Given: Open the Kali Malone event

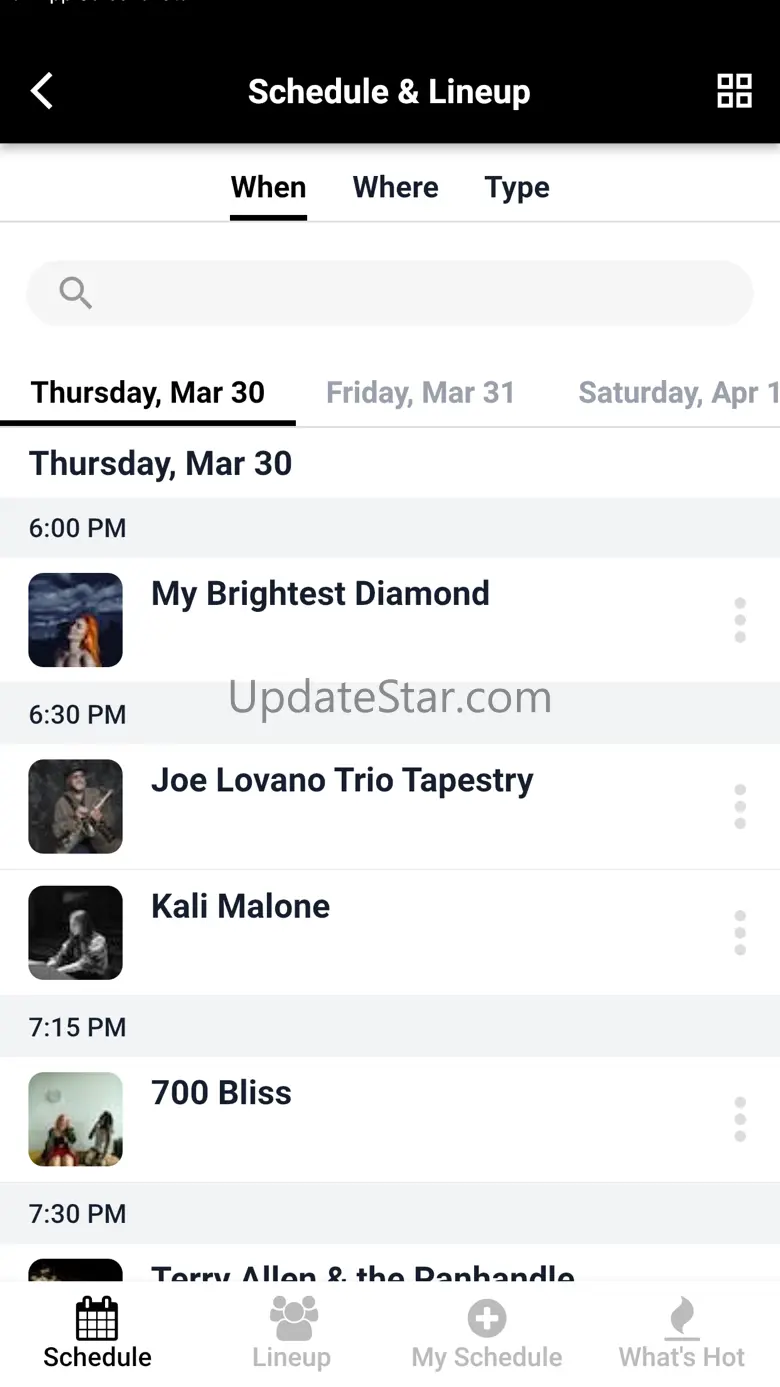Looking at the screenshot, I should 390,932.
